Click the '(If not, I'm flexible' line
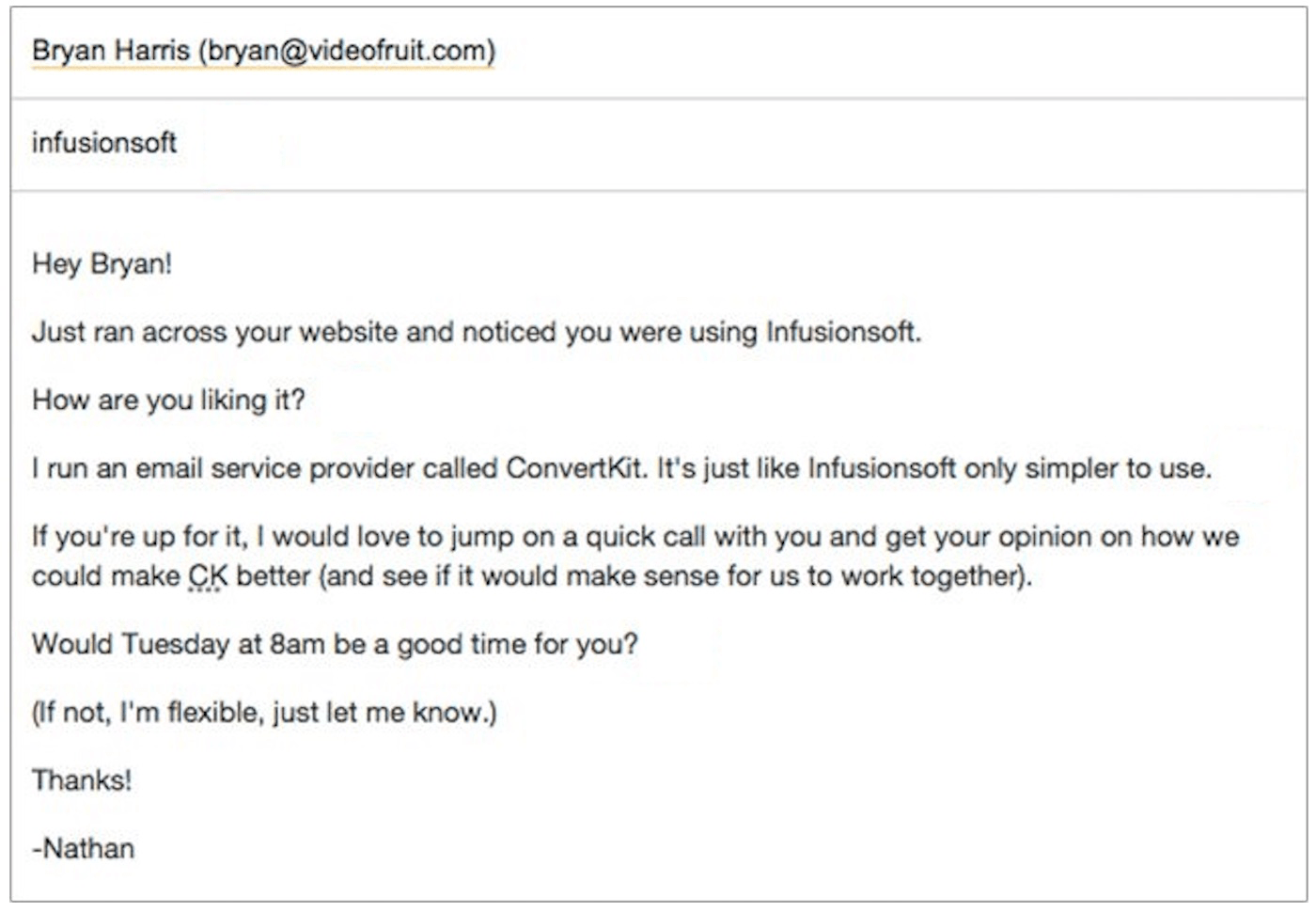The image size is (1316, 912). (264, 713)
